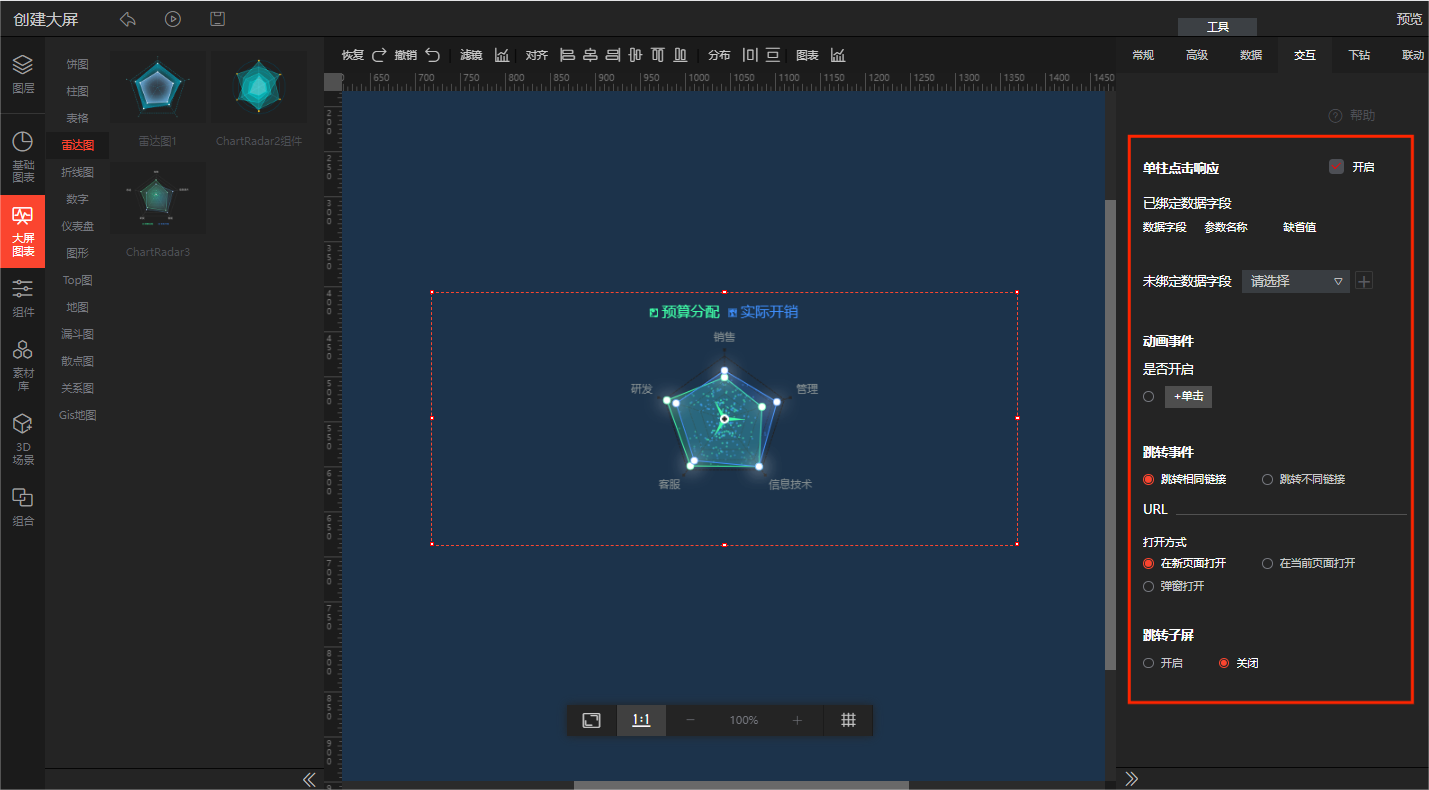Enable 跳转子屏 with 开启 radio
This screenshot has width=1429, height=790.
[x=1149, y=663]
